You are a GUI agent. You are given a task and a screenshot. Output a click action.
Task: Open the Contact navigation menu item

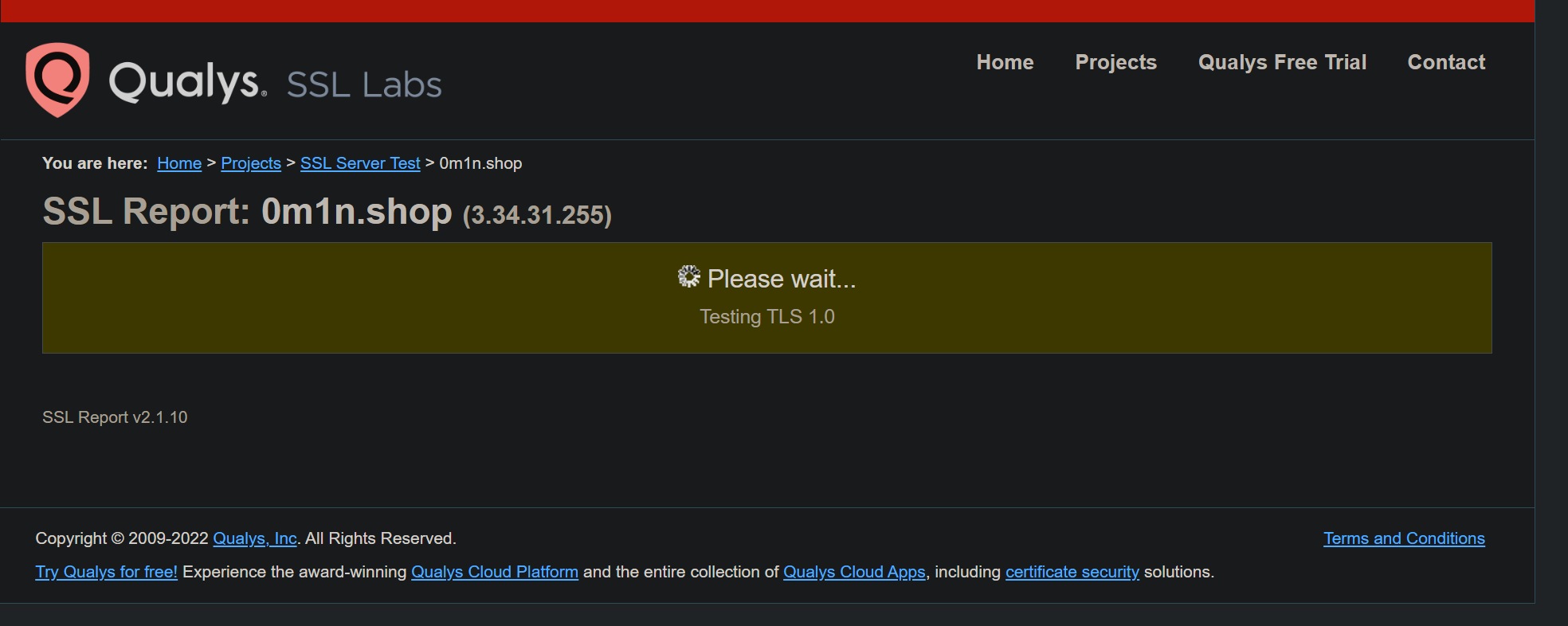tap(1446, 62)
